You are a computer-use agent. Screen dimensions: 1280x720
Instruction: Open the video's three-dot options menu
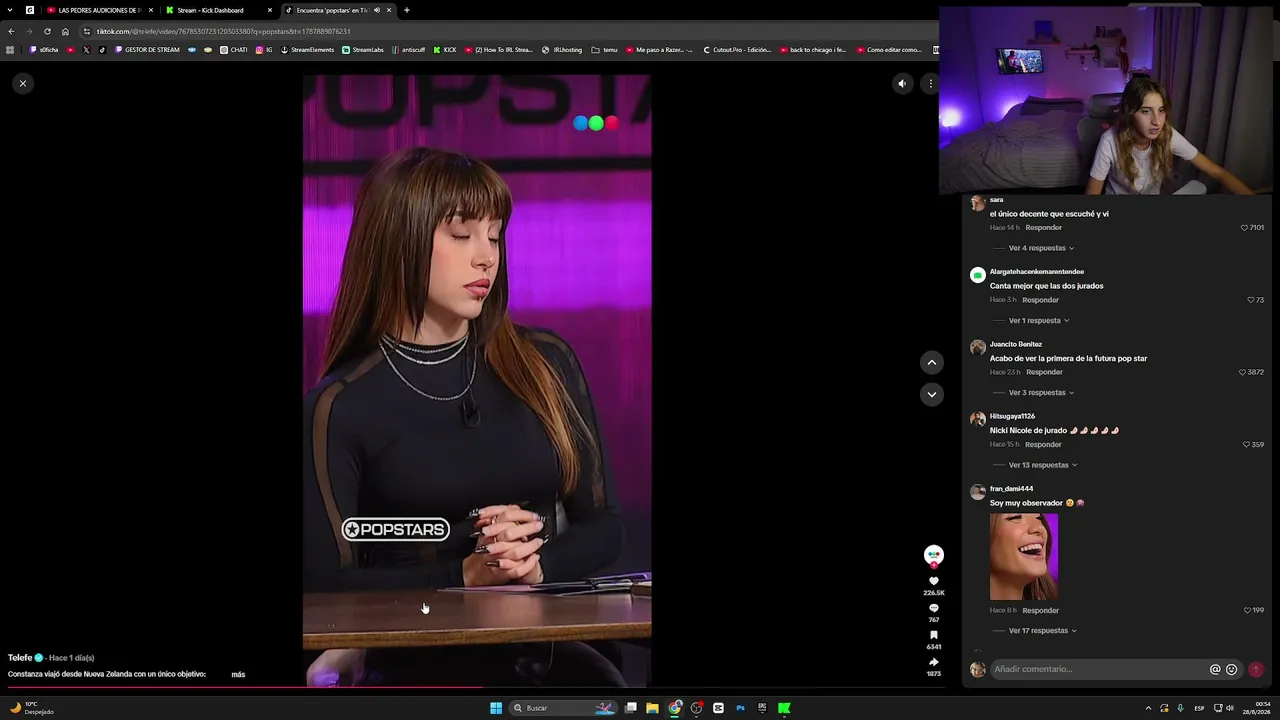click(x=931, y=84)
